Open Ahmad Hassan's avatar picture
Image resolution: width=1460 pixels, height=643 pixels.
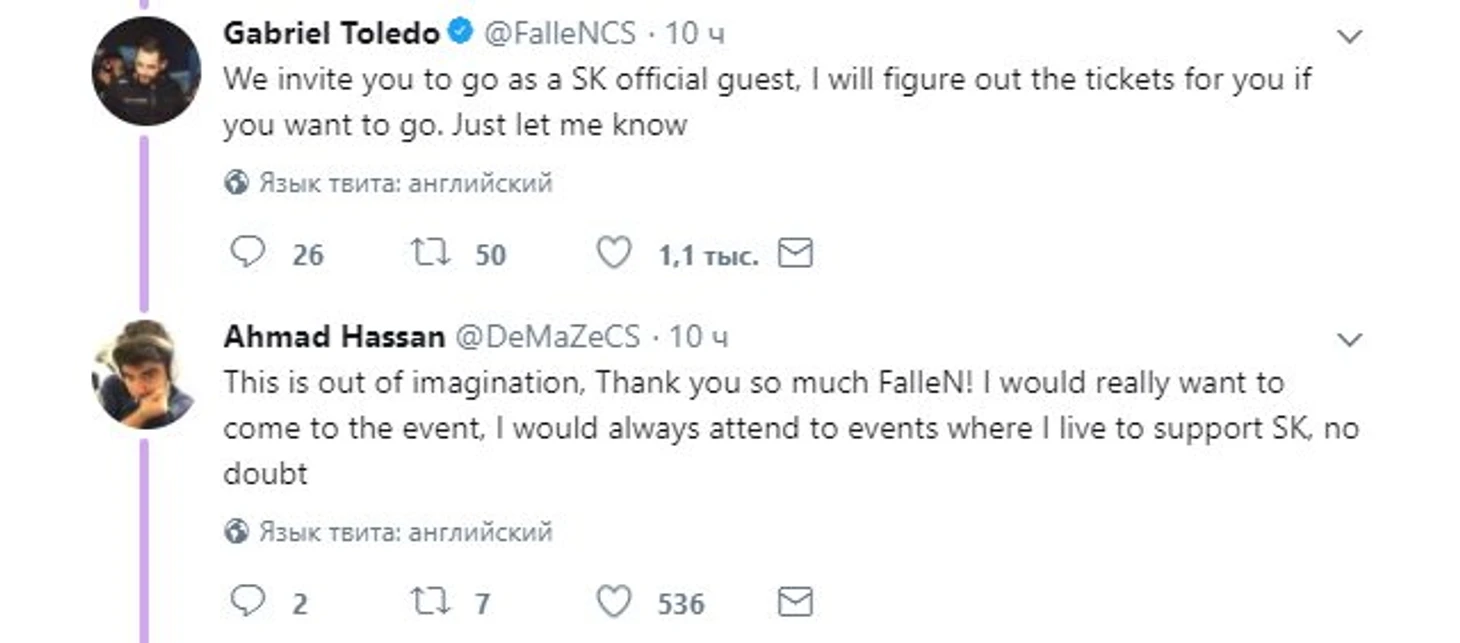click(142, 374)
